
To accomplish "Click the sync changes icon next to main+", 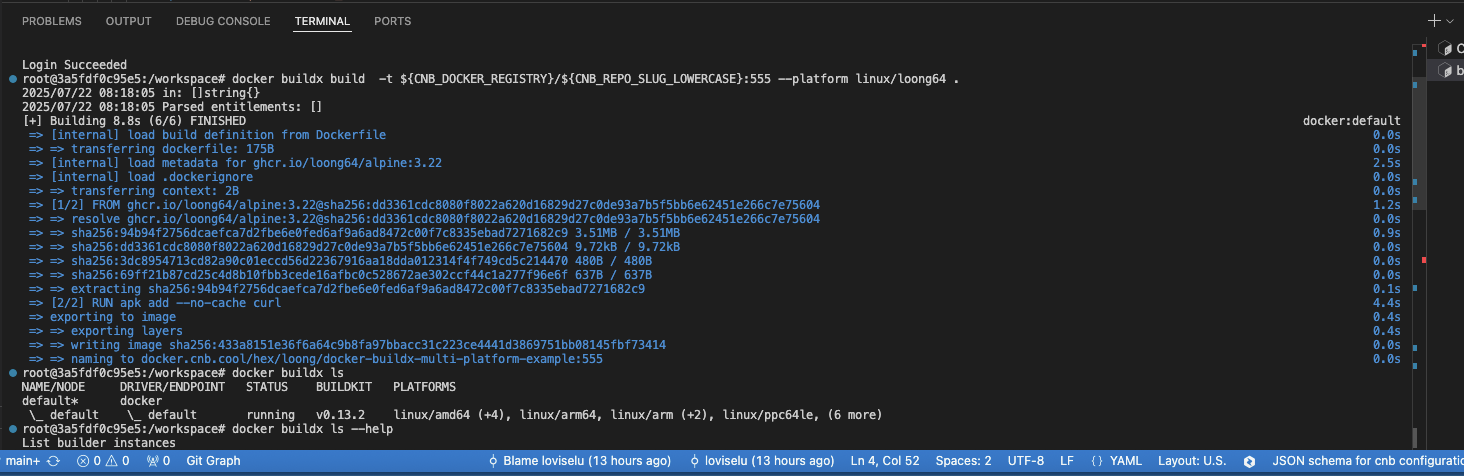I will [x=54, y=461].
